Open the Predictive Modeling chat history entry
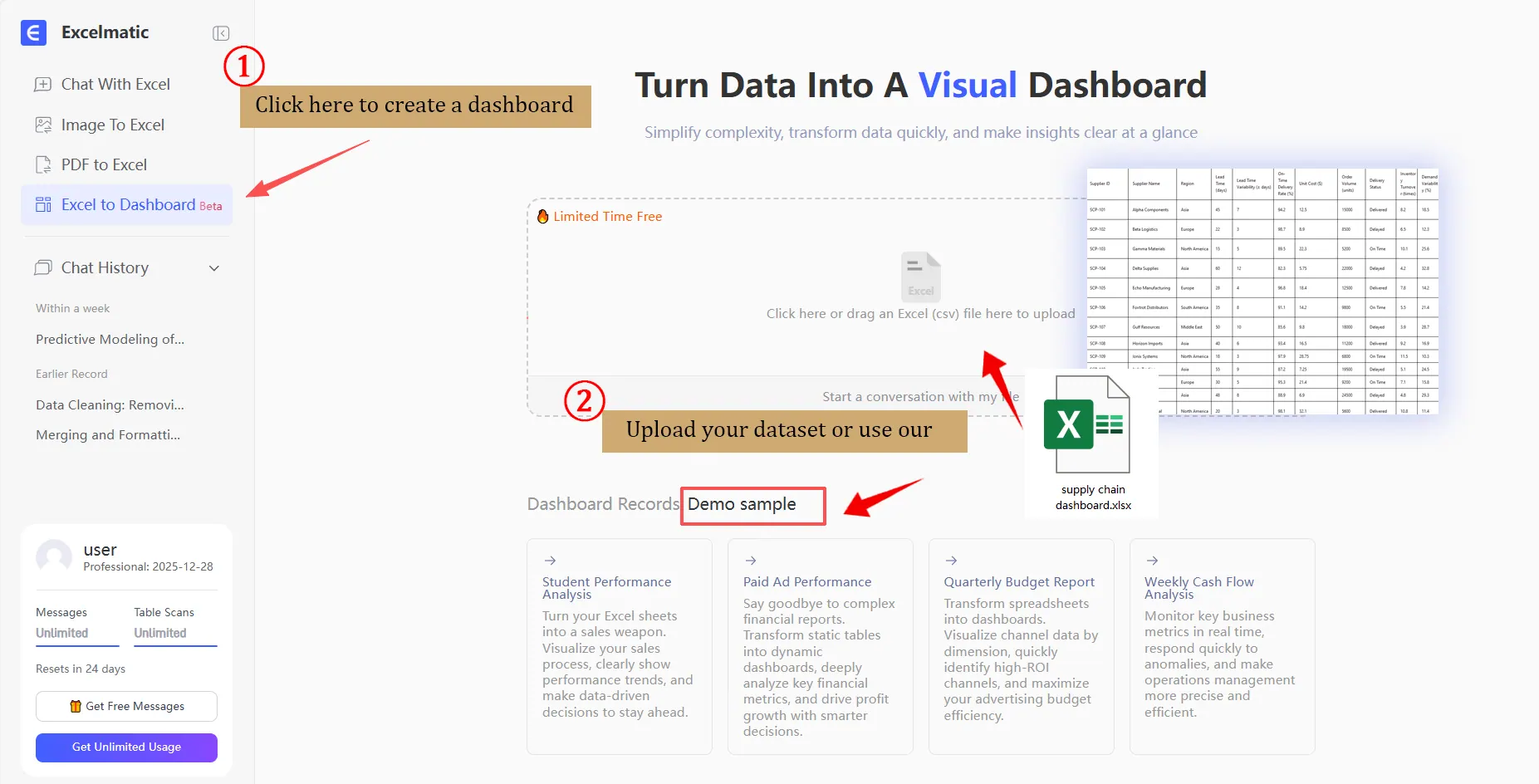 coord(109,339)
